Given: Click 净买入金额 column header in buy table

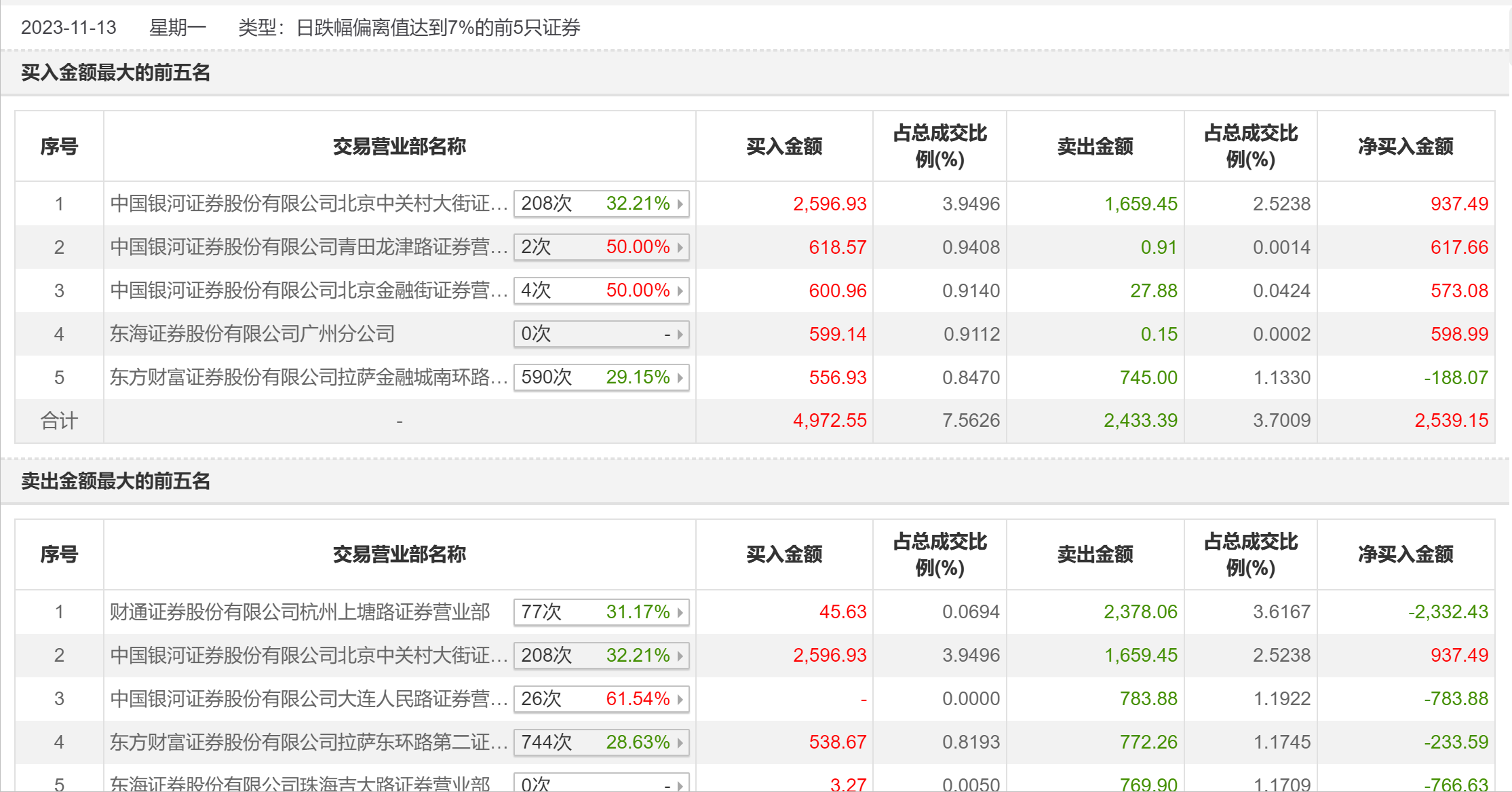Looking at the screenshot, I should tap(1406, 147).
